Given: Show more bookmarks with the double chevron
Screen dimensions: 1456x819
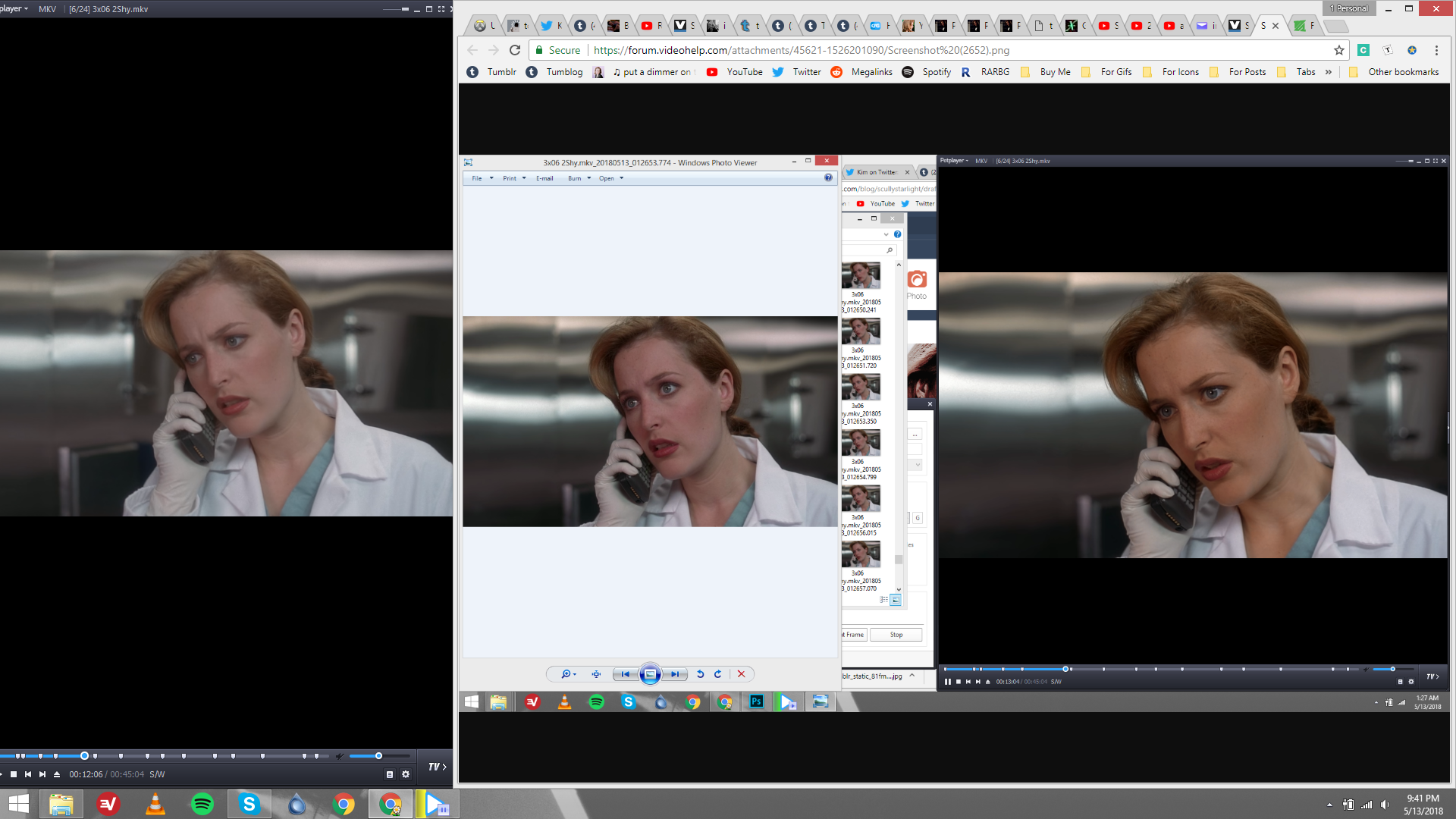Looking at the screenshot, I should tap(1329, 72).
